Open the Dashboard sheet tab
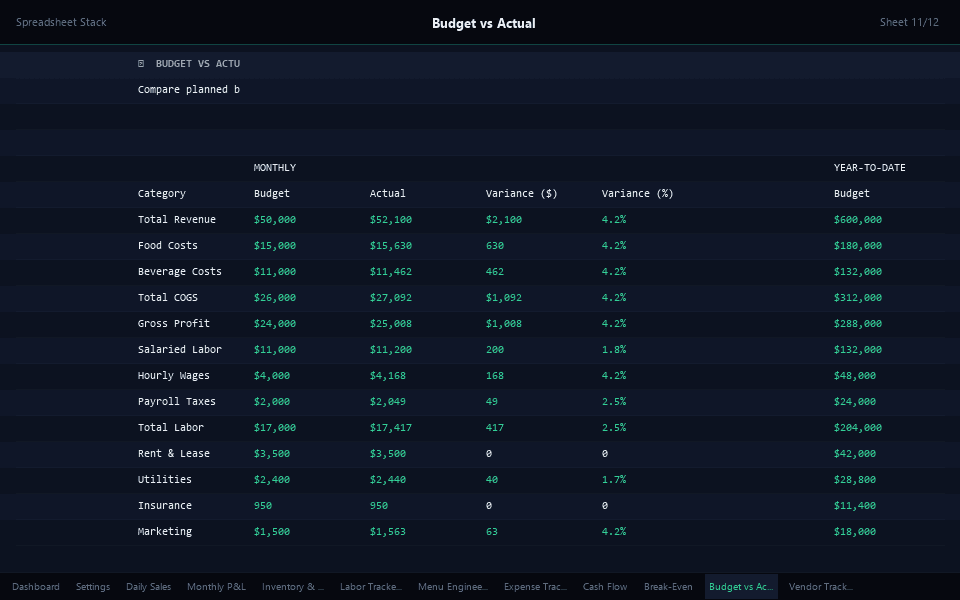Viewport: 960px width, 600px height. 36,587
